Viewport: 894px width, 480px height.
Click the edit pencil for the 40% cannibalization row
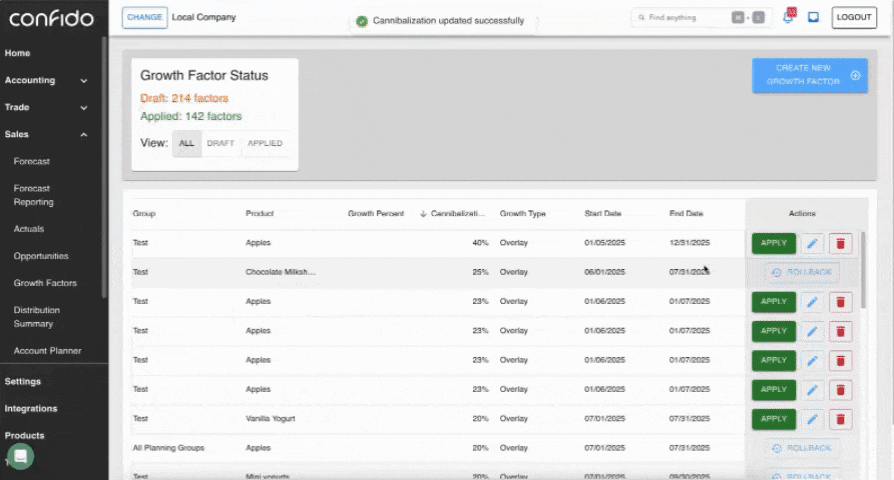[x=812, y=243]
